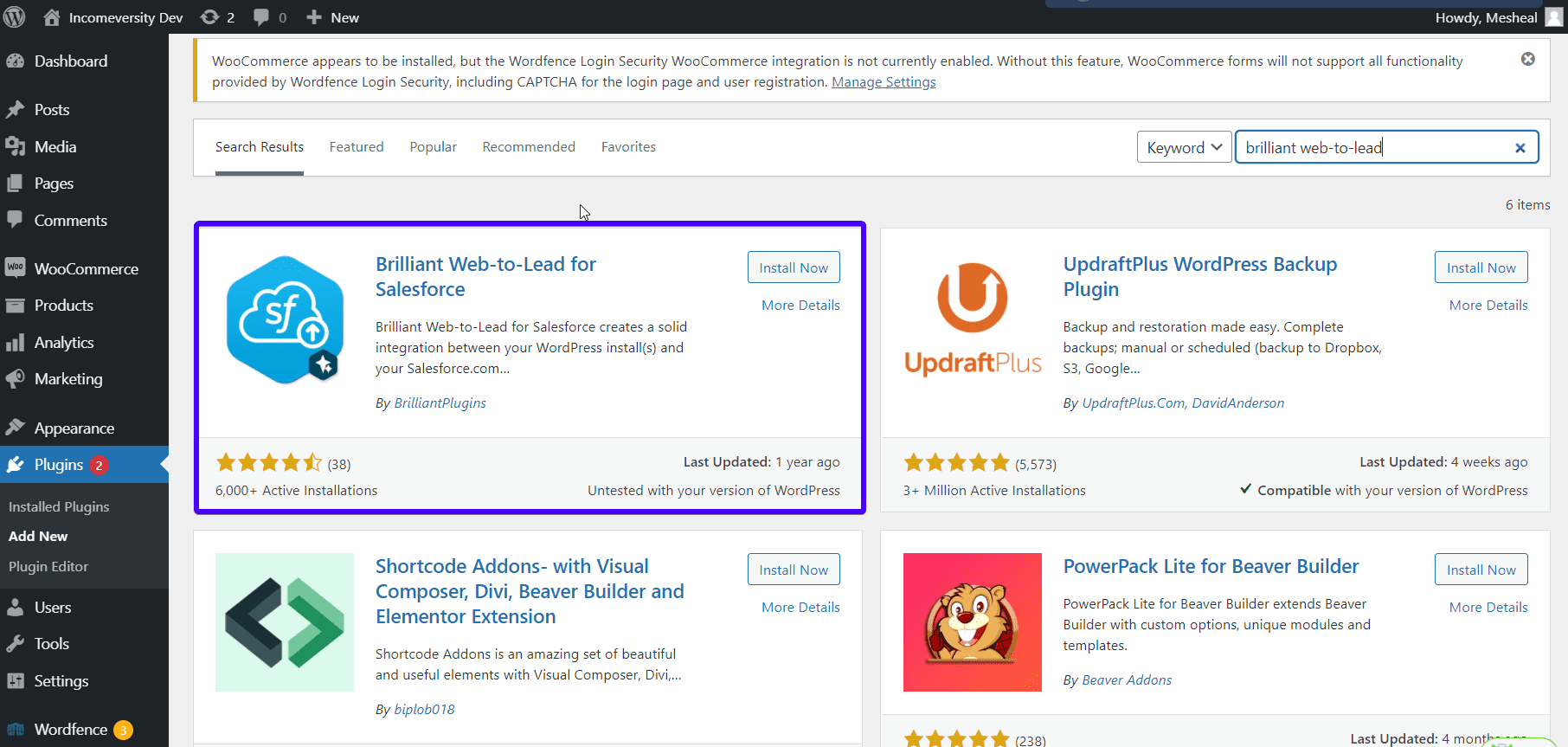Open the WordPress logo menu
Screen dimensions: 1568x747
[15, 17]
